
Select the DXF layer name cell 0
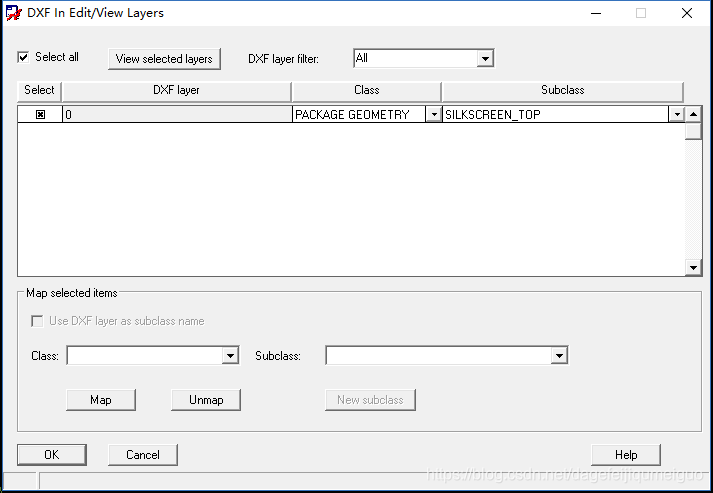pyautogui.click(x=176, y=115)
